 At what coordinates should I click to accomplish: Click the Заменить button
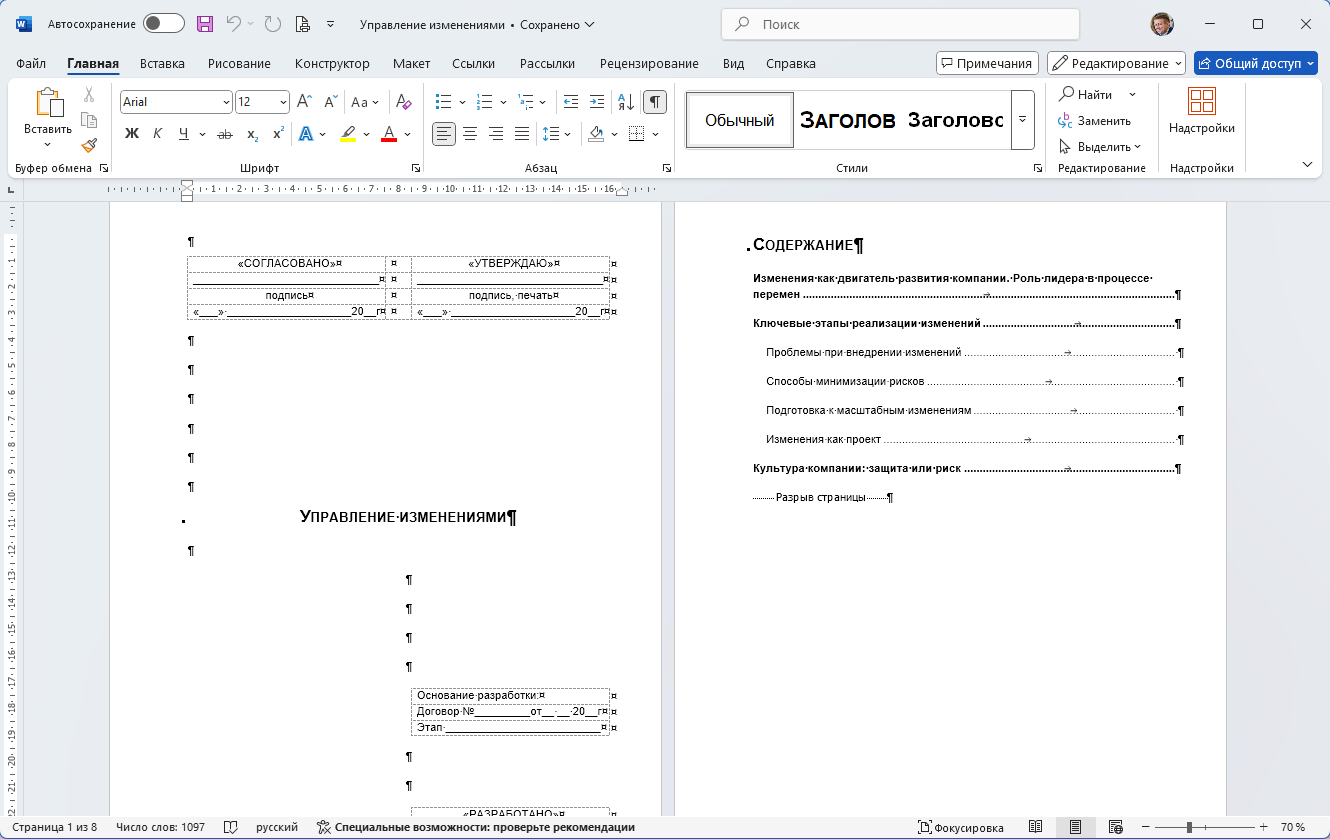(1094, 121)
